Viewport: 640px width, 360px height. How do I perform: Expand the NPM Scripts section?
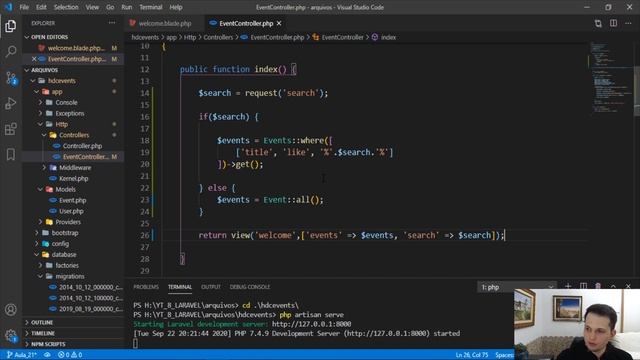pos(27,344)
